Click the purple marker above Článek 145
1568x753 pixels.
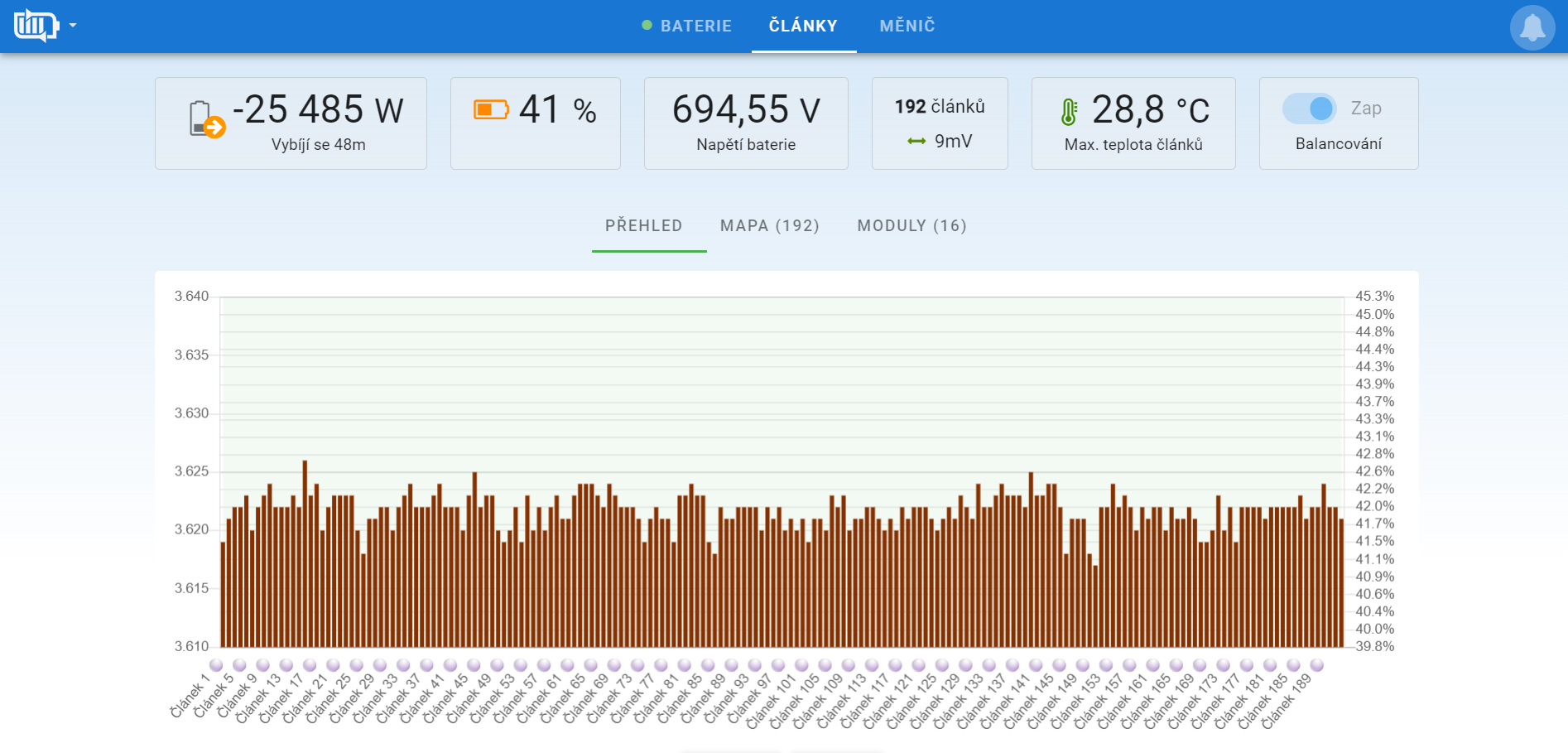click(x=1059, y=665)
